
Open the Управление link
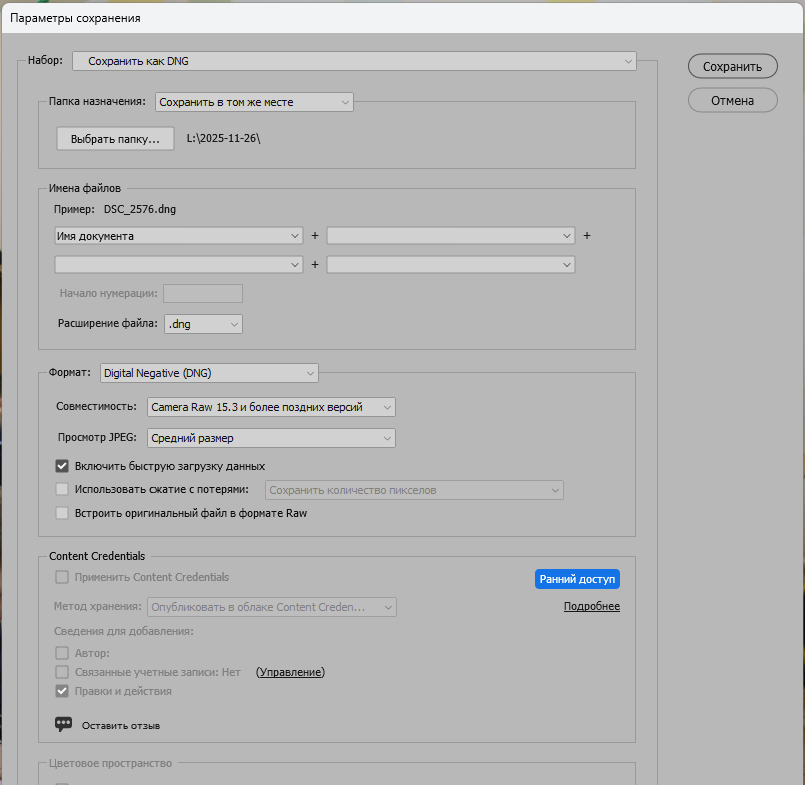coord(291,672)
